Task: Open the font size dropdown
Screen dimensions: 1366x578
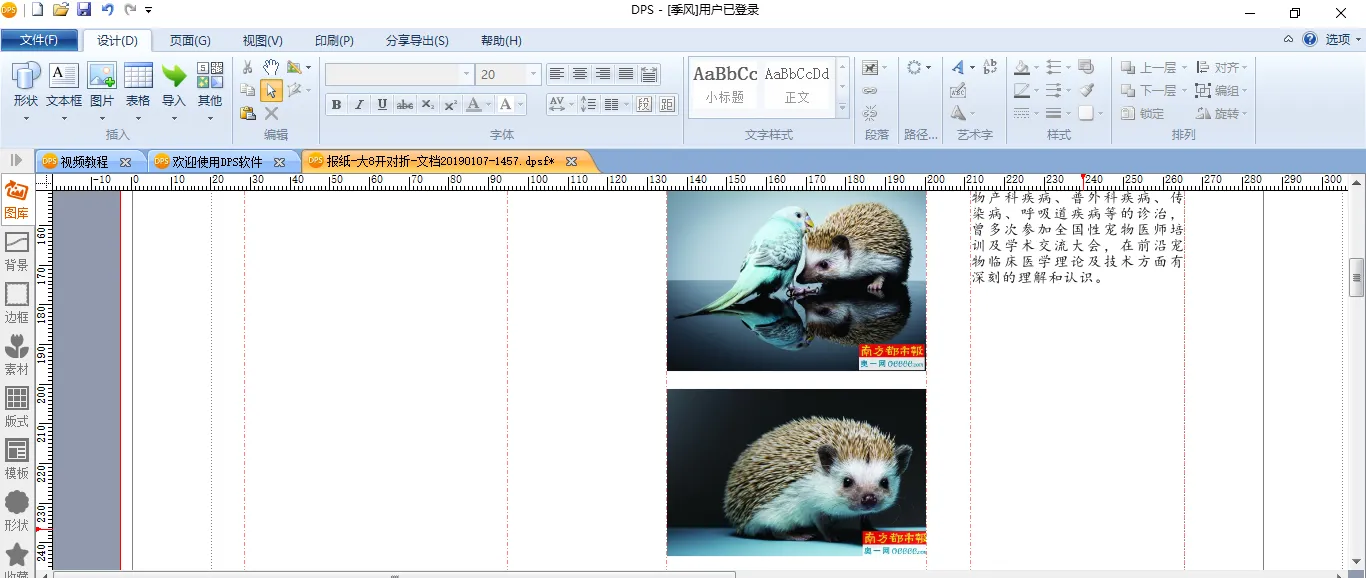Action: pyautogui.click(x=534, y=75)
